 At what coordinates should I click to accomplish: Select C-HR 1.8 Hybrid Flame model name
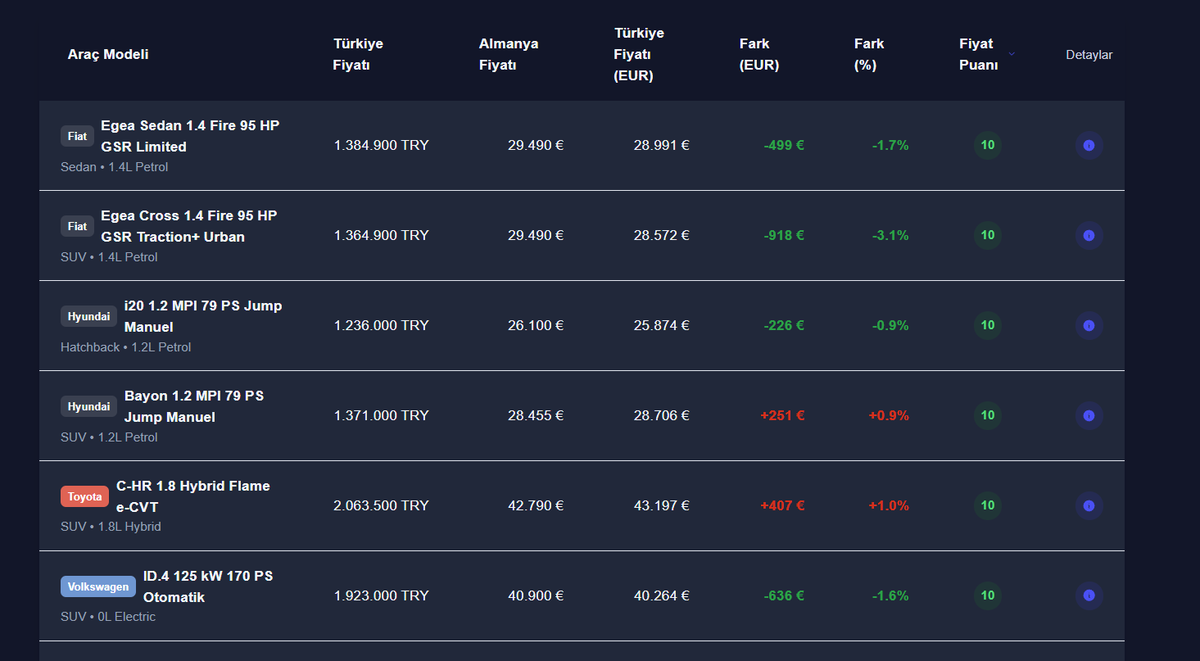tap(193, 496)
